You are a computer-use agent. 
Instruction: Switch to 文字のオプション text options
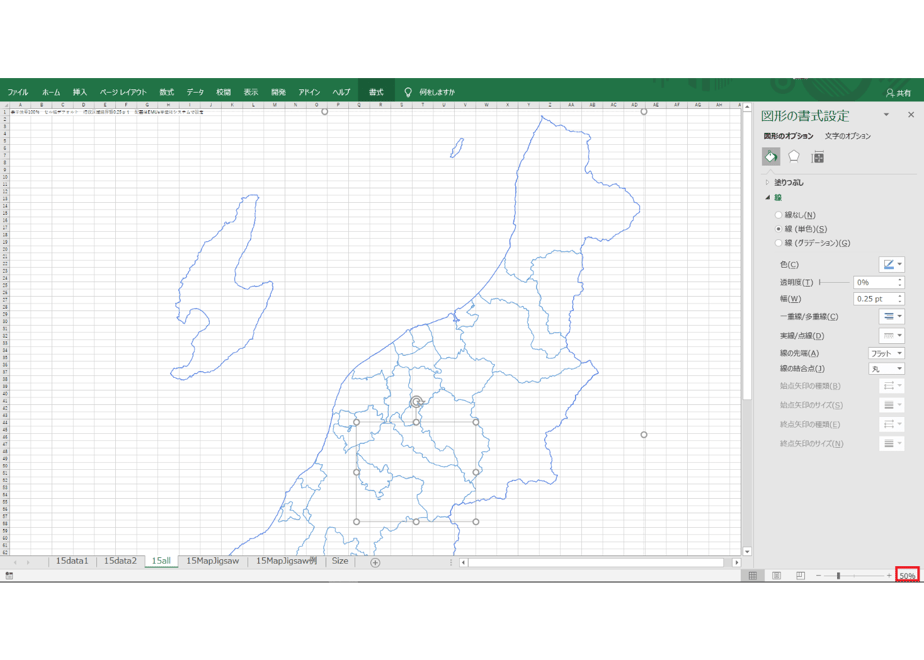847,136
